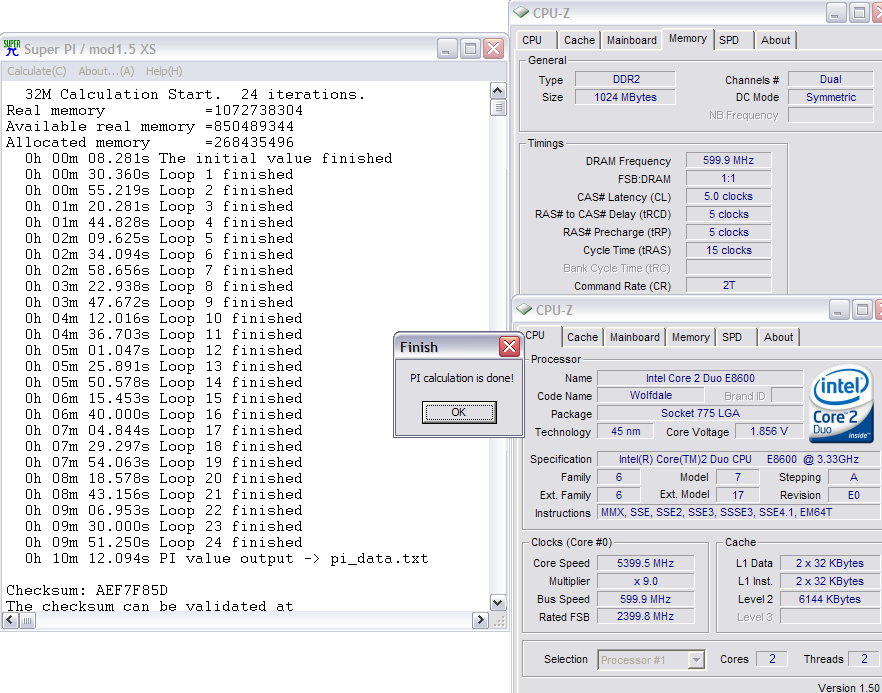Minimize the lower CPU-Z window
Viewport: 882px width, 693px height.
coord(838,309)
